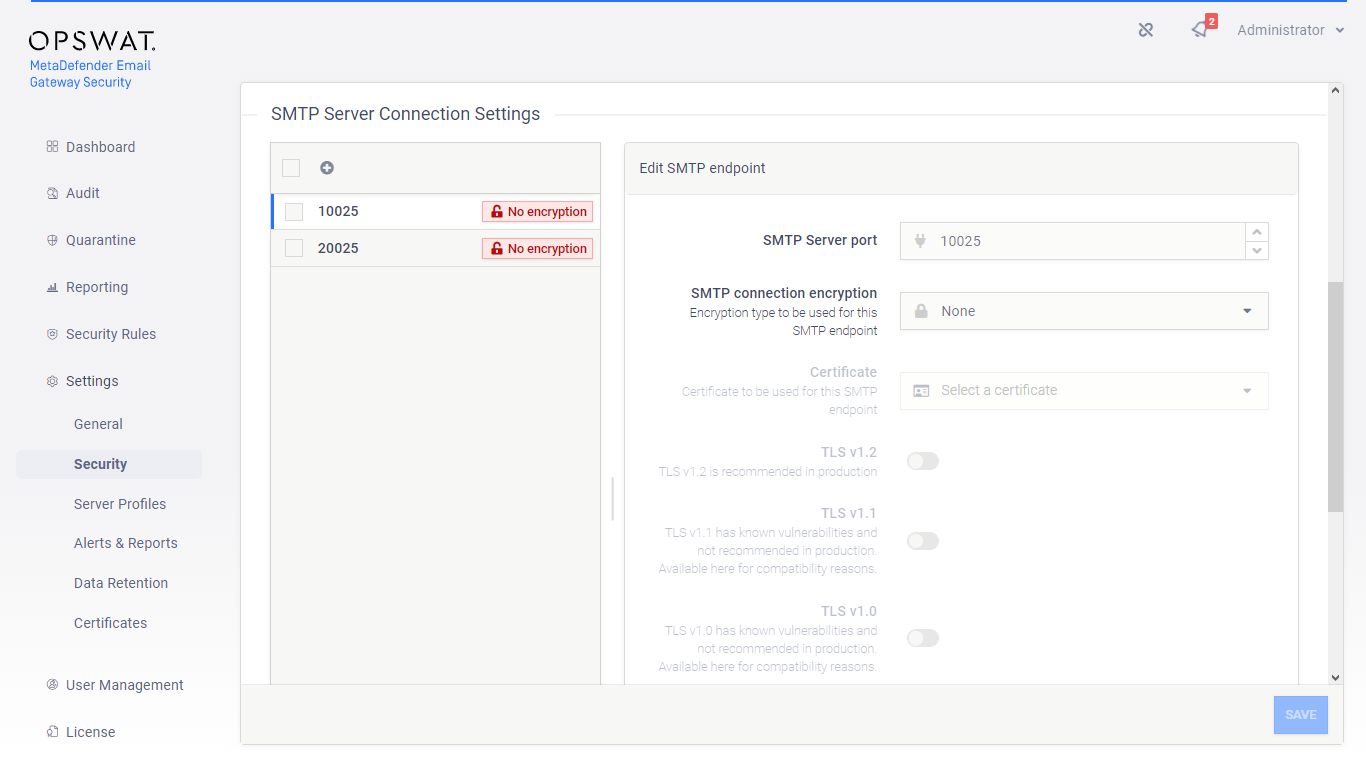The height and width of the screenshot is (768, 1366).
Task: Click unlocked padlock icon on 20025 row
Action: click(497, 249)
